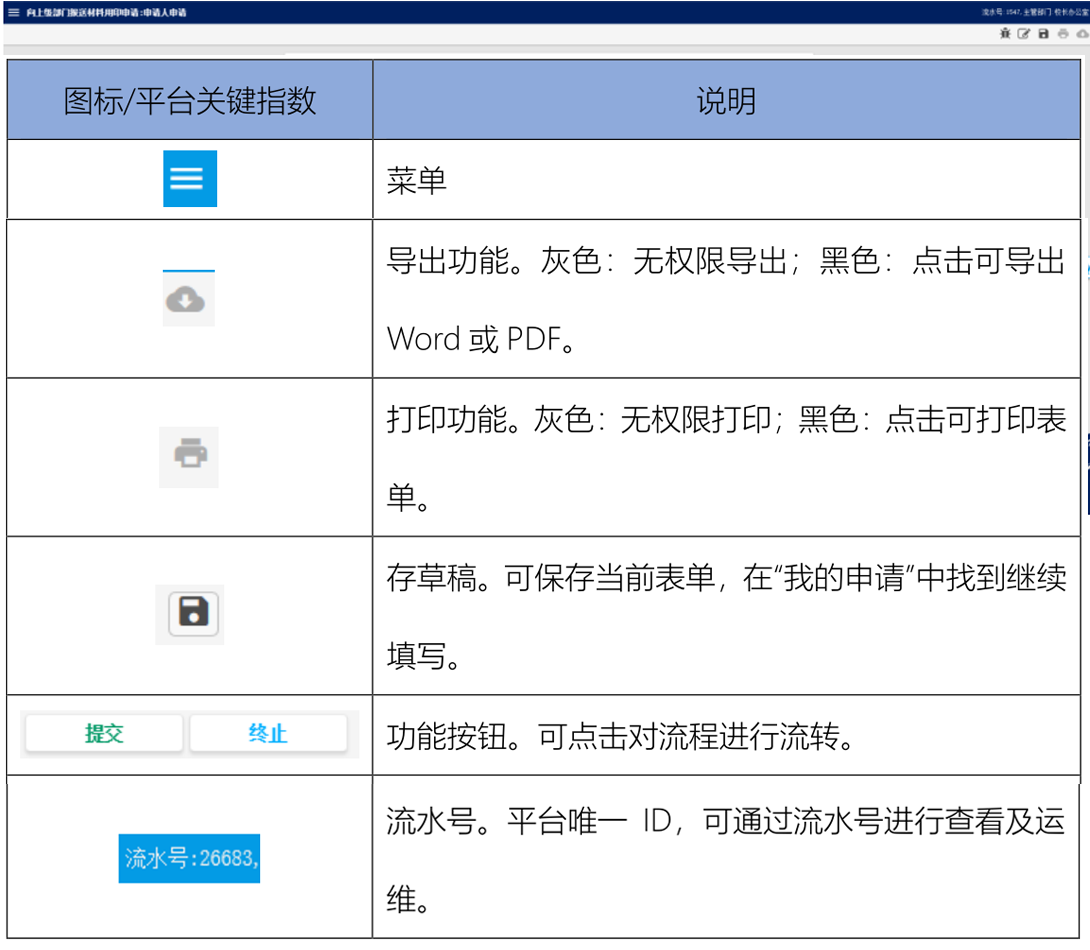Image resolution: width=1090 pixels, height=950 pixels.
Task: Click the bug debug icon in top toolbar
Action: click(1005, 34)
